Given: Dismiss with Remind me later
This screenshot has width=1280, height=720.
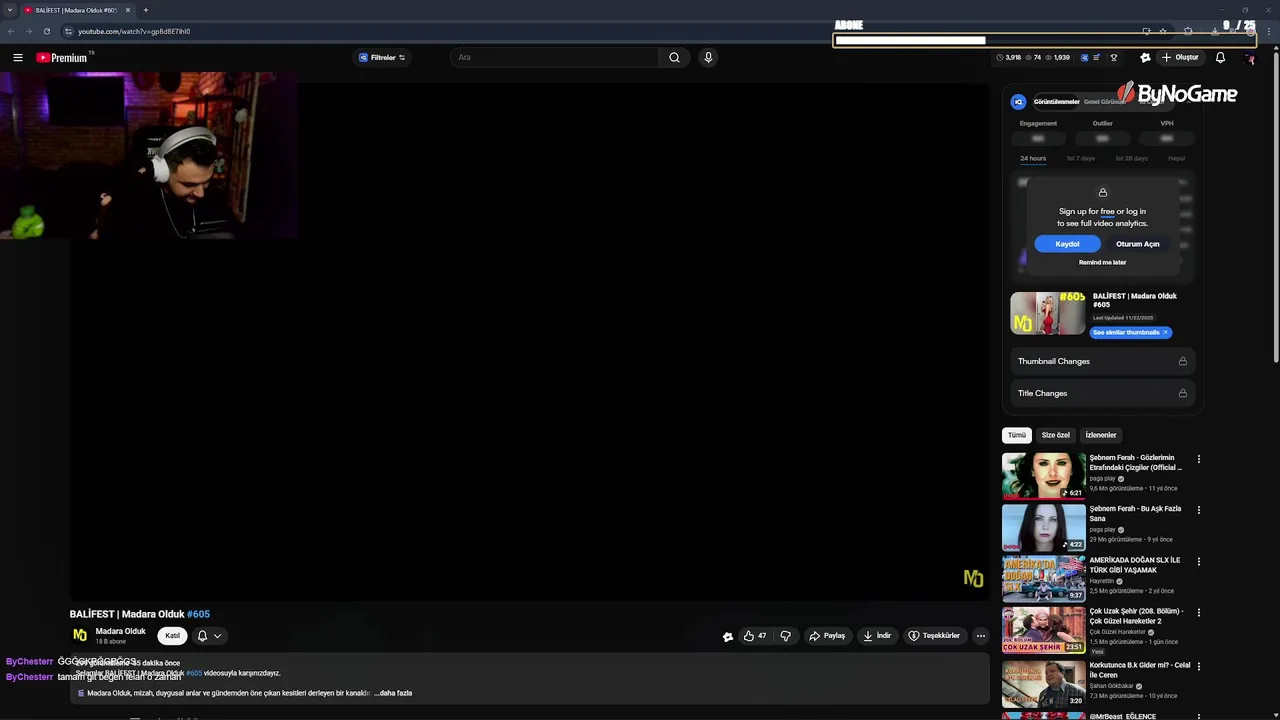Looking at the screenshot, I should (x=1102, y=262).
